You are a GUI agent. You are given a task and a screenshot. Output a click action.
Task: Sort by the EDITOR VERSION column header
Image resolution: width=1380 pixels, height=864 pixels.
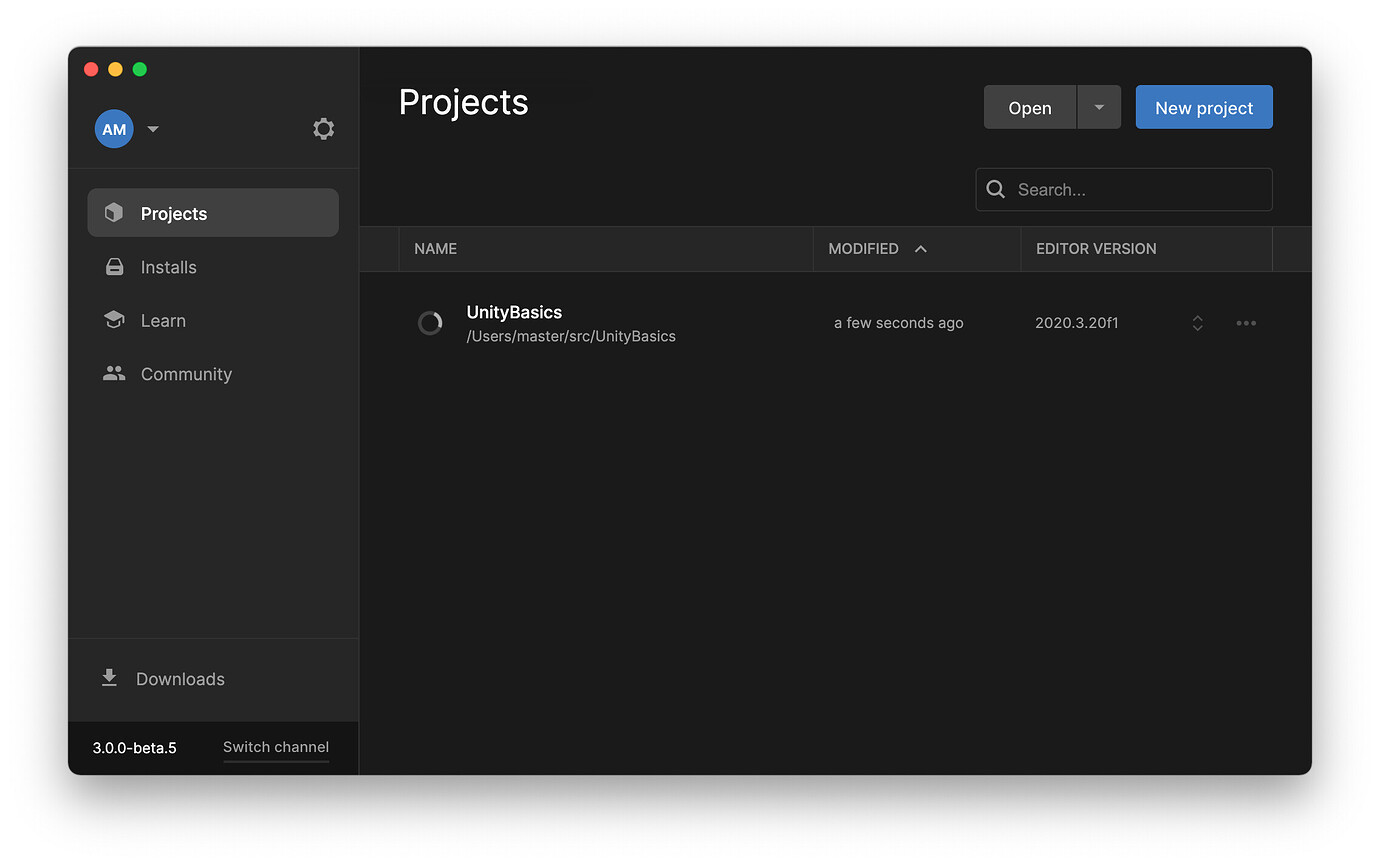[x=1096, y=248]
